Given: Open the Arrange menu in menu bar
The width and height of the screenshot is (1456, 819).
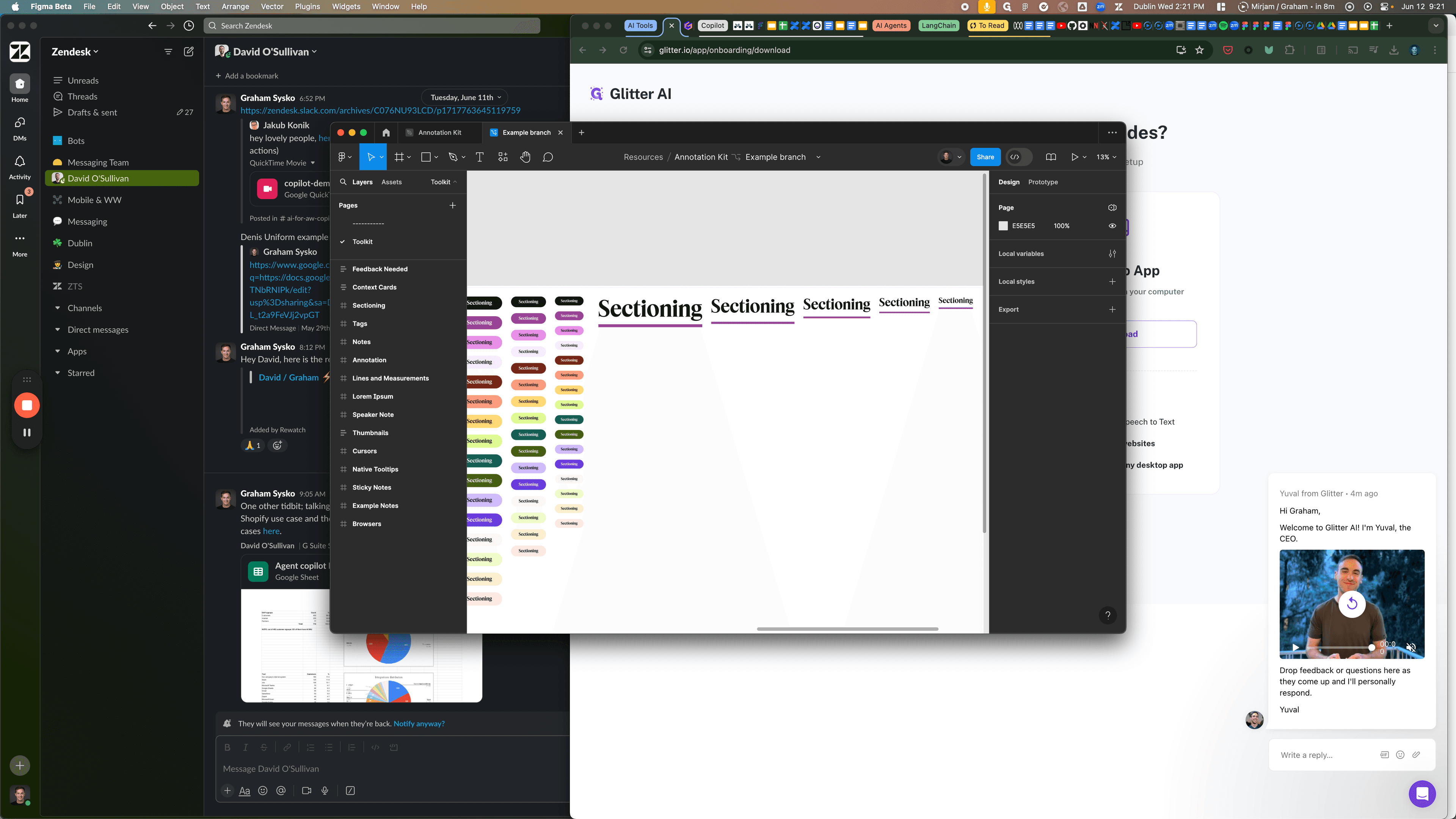Looking at the screenshot, I should 235,6.
